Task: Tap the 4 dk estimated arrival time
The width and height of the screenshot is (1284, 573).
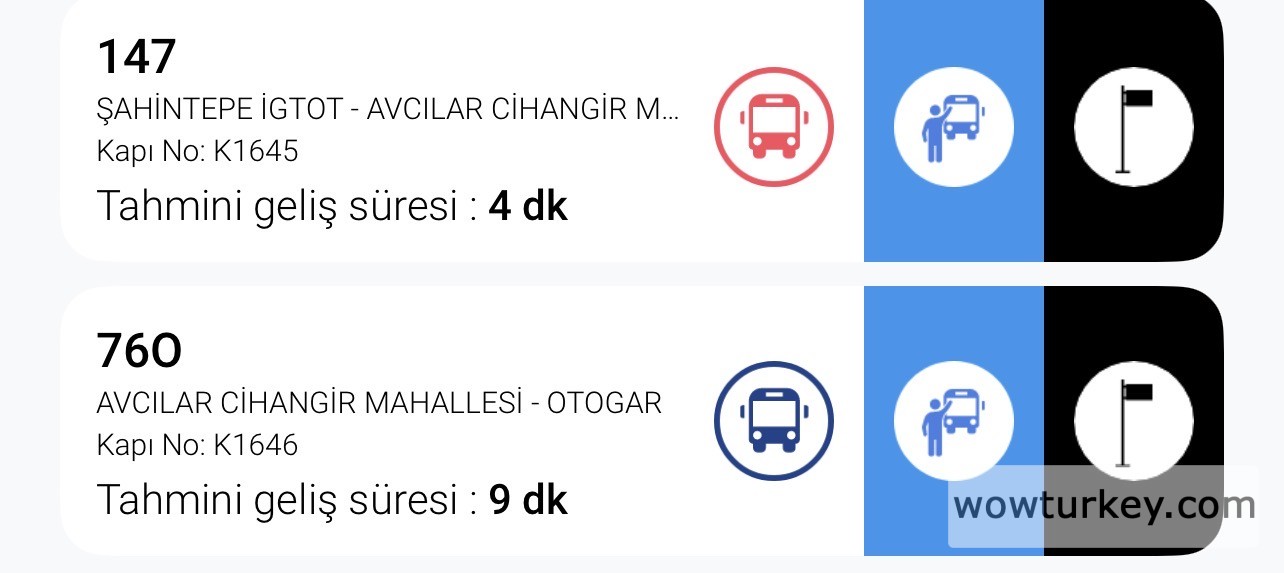Action: [528, 207]
